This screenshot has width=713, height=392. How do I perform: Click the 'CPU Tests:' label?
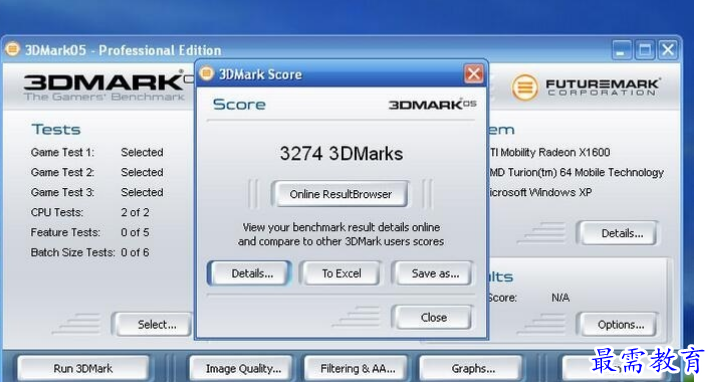[x=57, y=212]
